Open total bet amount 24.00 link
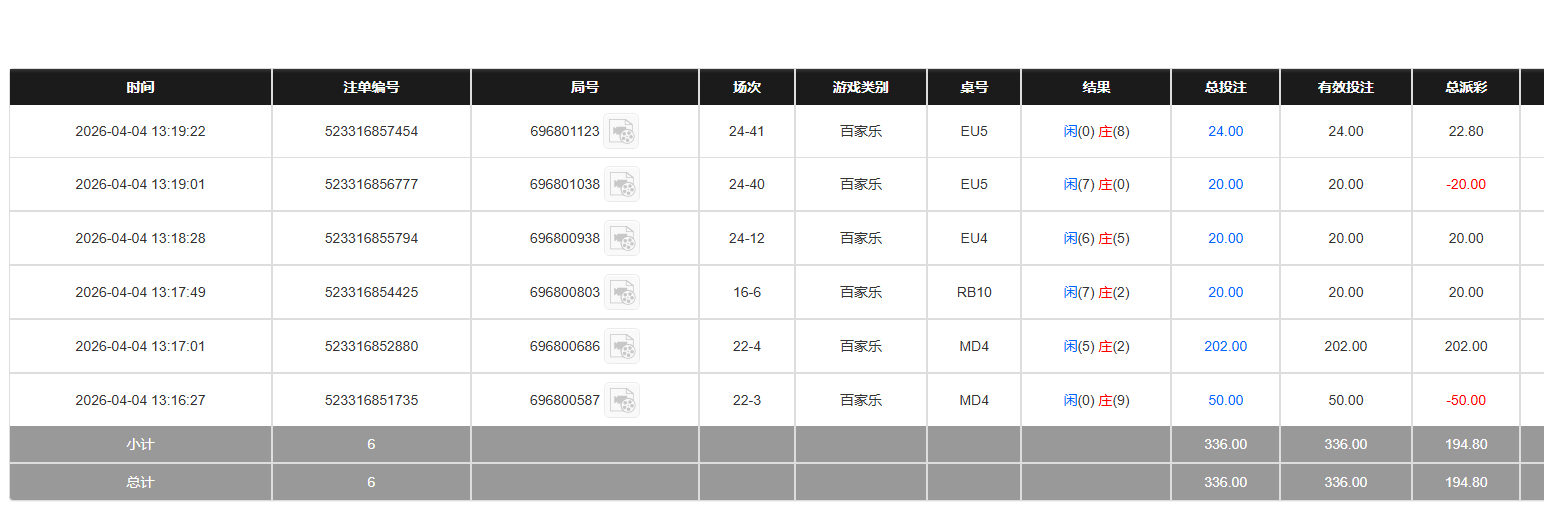 (1225, 131)
